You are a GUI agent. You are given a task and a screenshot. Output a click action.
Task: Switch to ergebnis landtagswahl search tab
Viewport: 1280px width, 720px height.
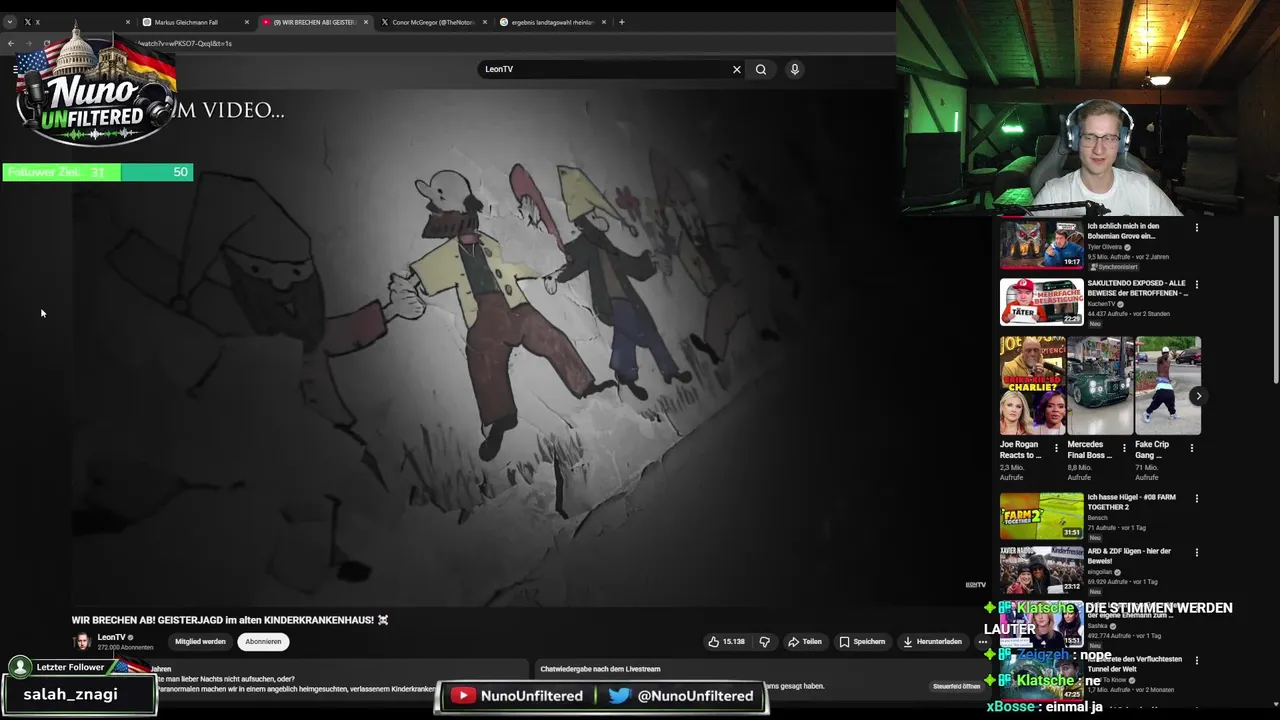551,22
